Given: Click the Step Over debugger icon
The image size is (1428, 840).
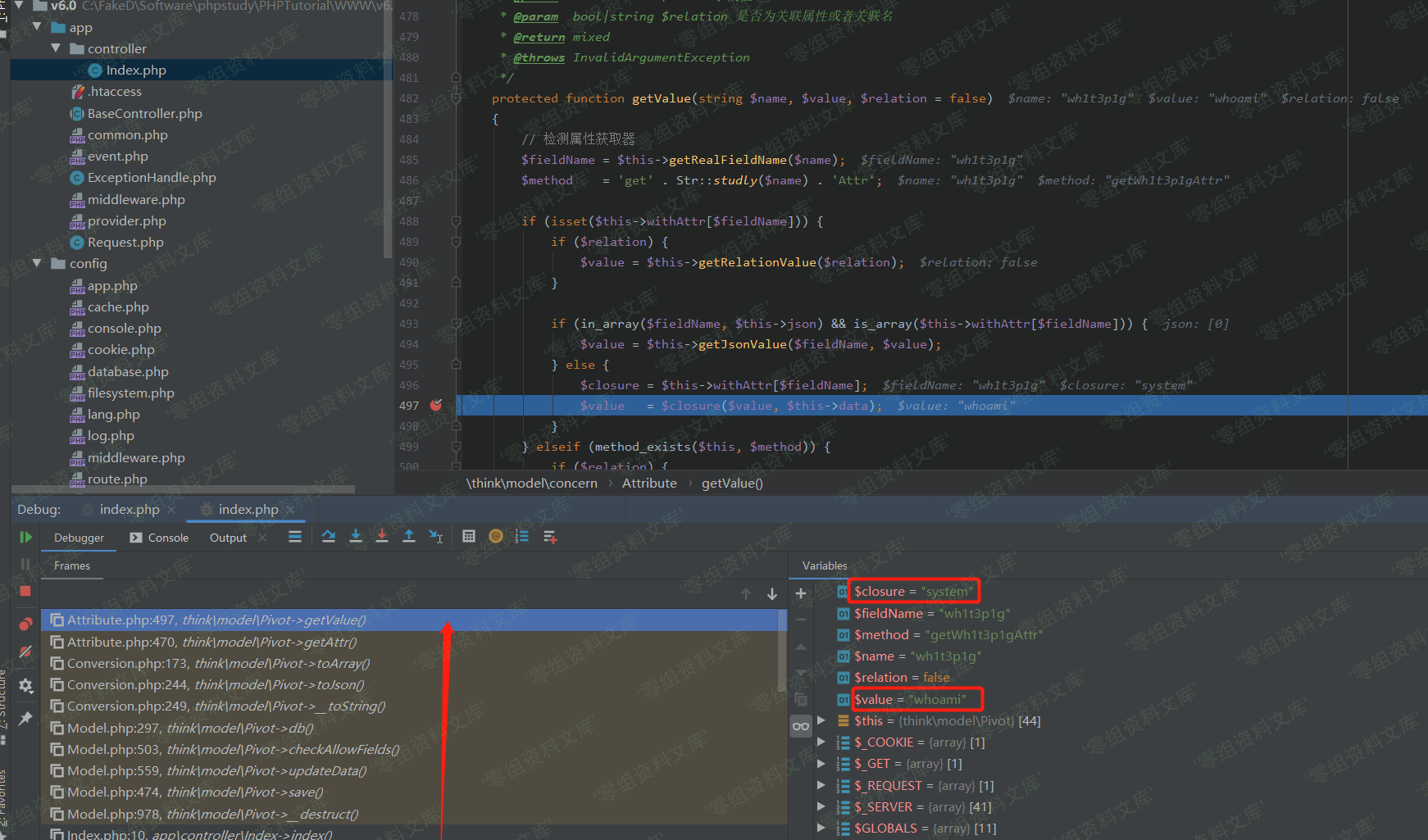Looking at the screenshot, I should 329,537.
